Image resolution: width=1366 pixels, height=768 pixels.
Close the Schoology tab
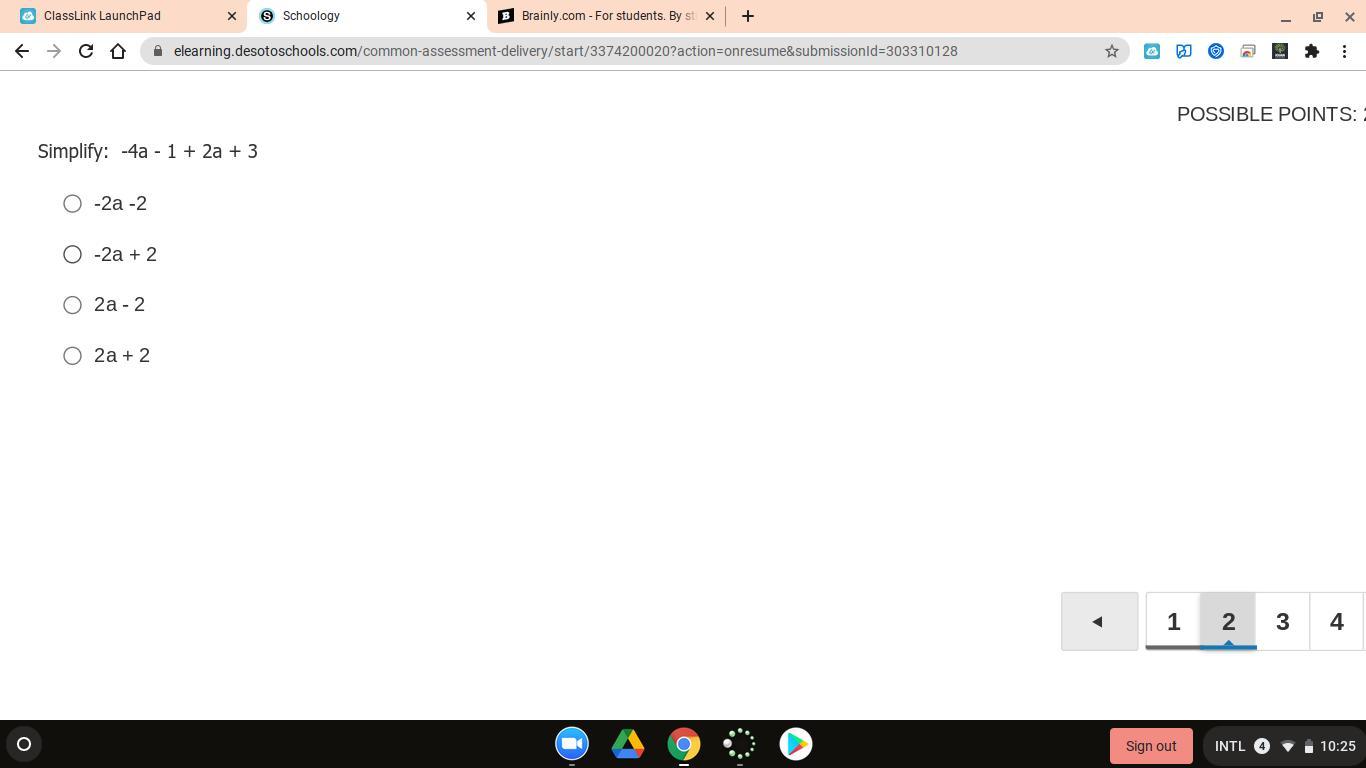471,16
